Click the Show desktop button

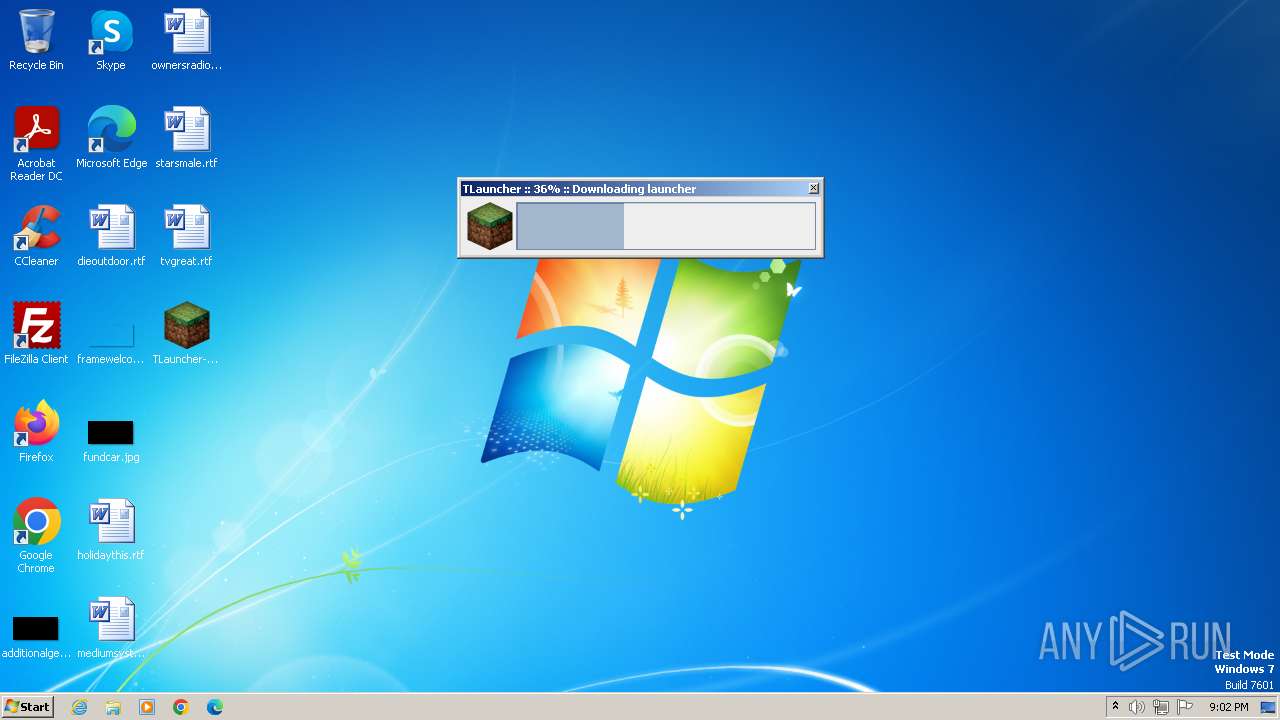click(x=1269, y=707)
